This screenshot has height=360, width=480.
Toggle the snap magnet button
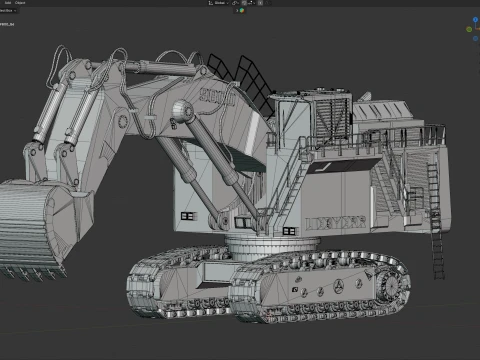[244, 3]
